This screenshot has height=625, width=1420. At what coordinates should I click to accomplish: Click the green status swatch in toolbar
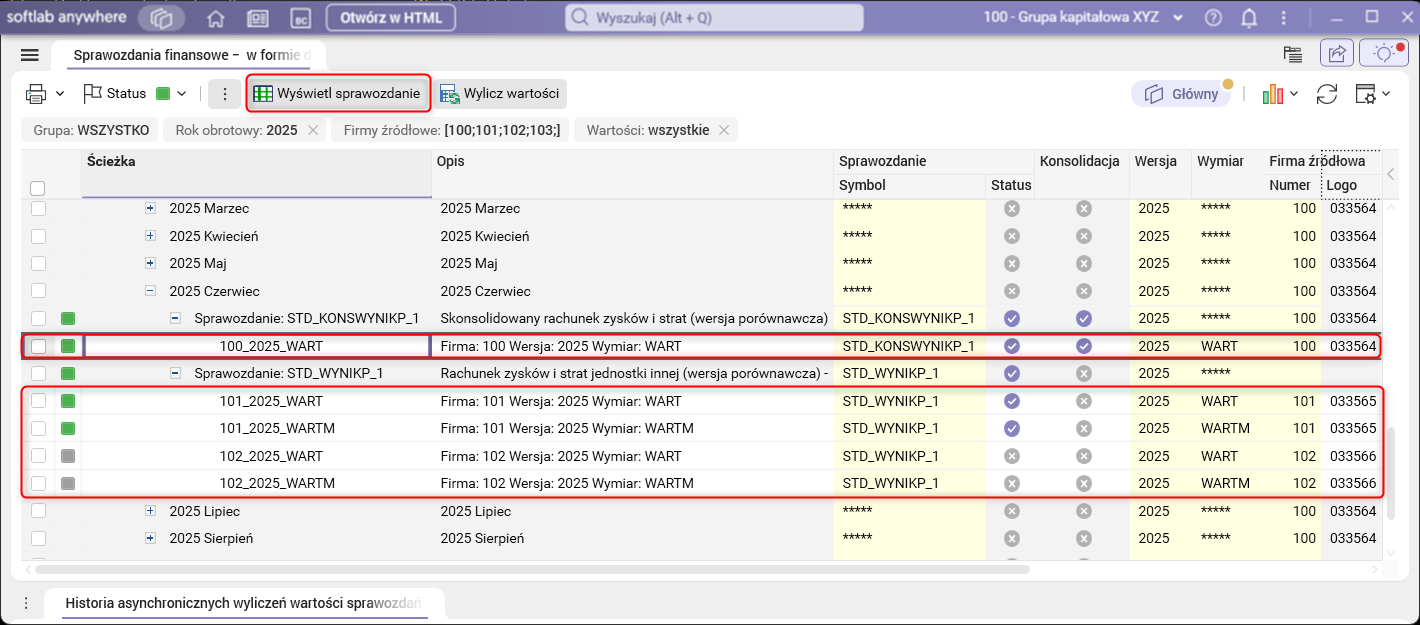pos(163,94)
